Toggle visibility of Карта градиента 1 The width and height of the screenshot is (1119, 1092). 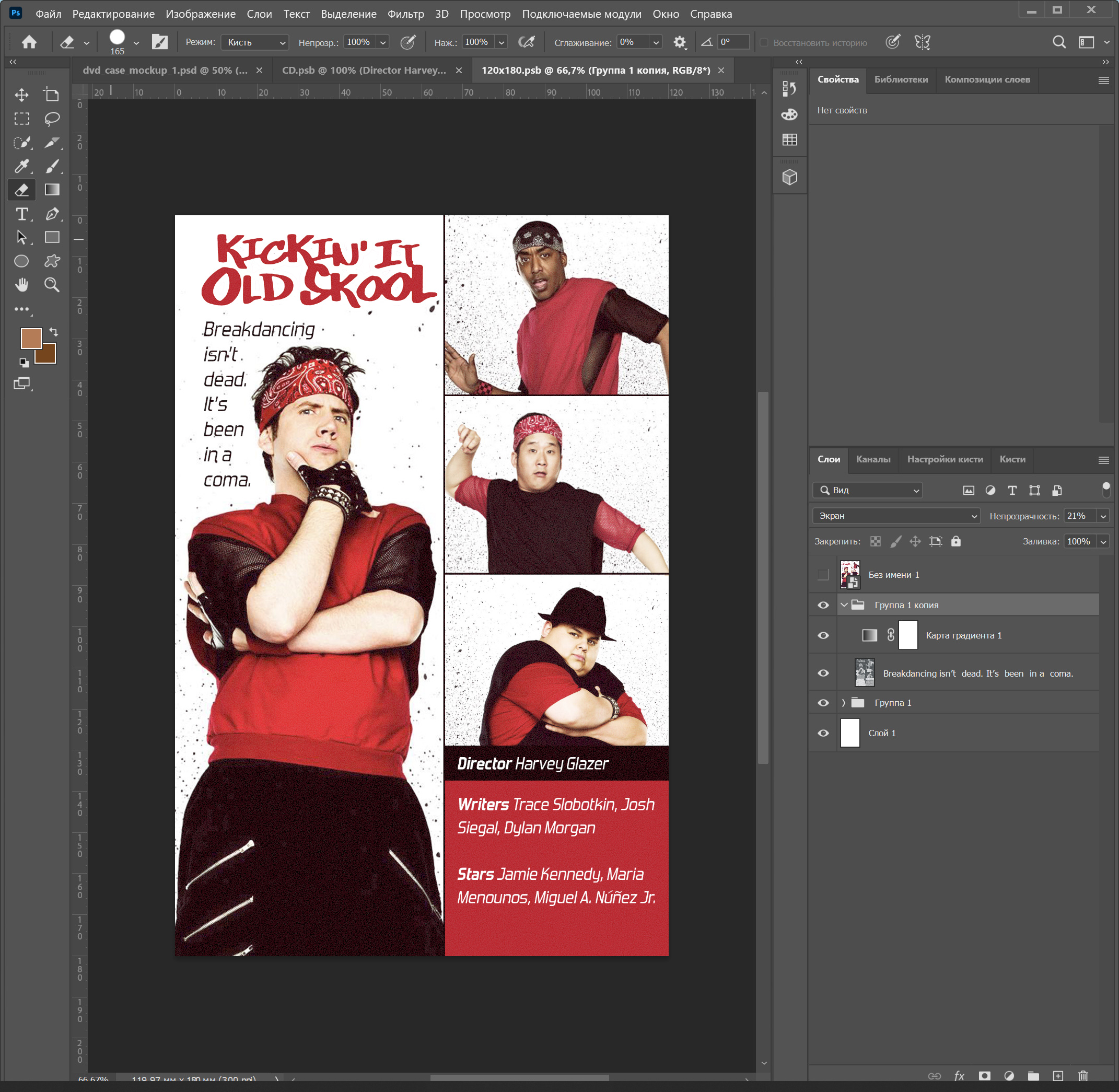point(823,635)
